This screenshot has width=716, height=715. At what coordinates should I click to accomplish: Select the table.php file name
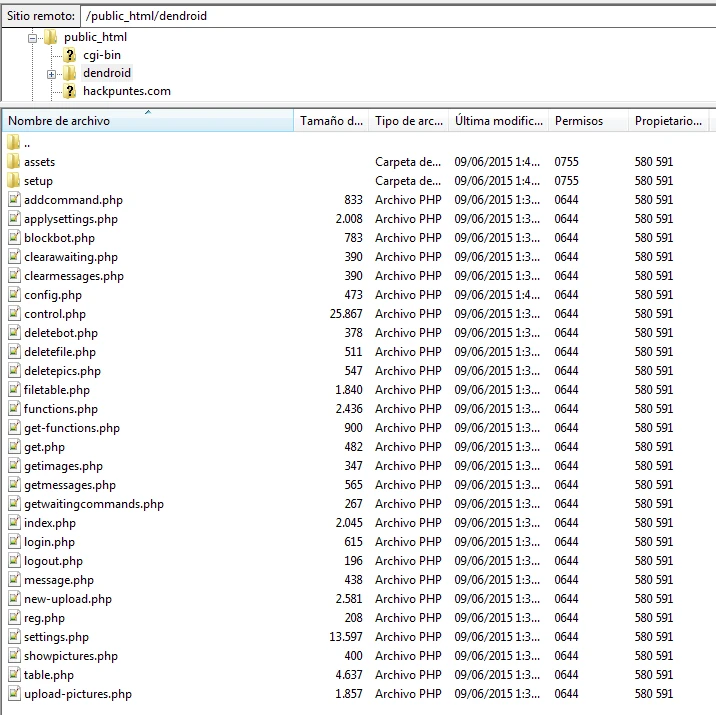(x=49, y=675)
